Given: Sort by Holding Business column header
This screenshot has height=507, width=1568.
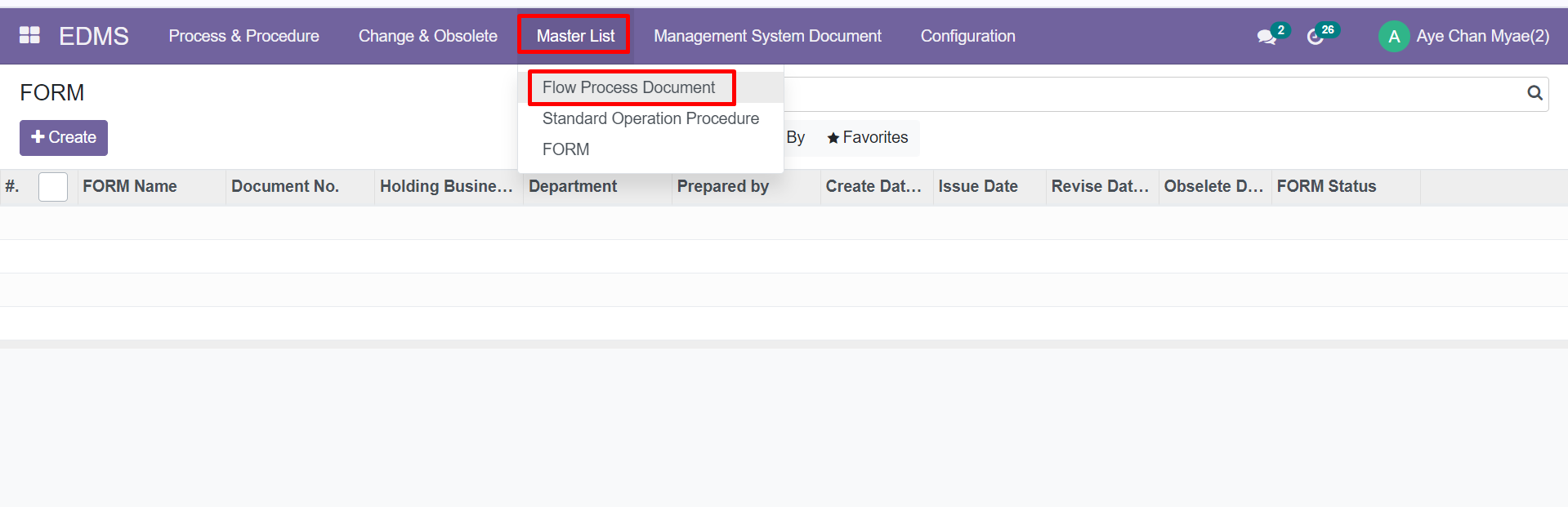Looking at the screenshot, I should [449, 187].
